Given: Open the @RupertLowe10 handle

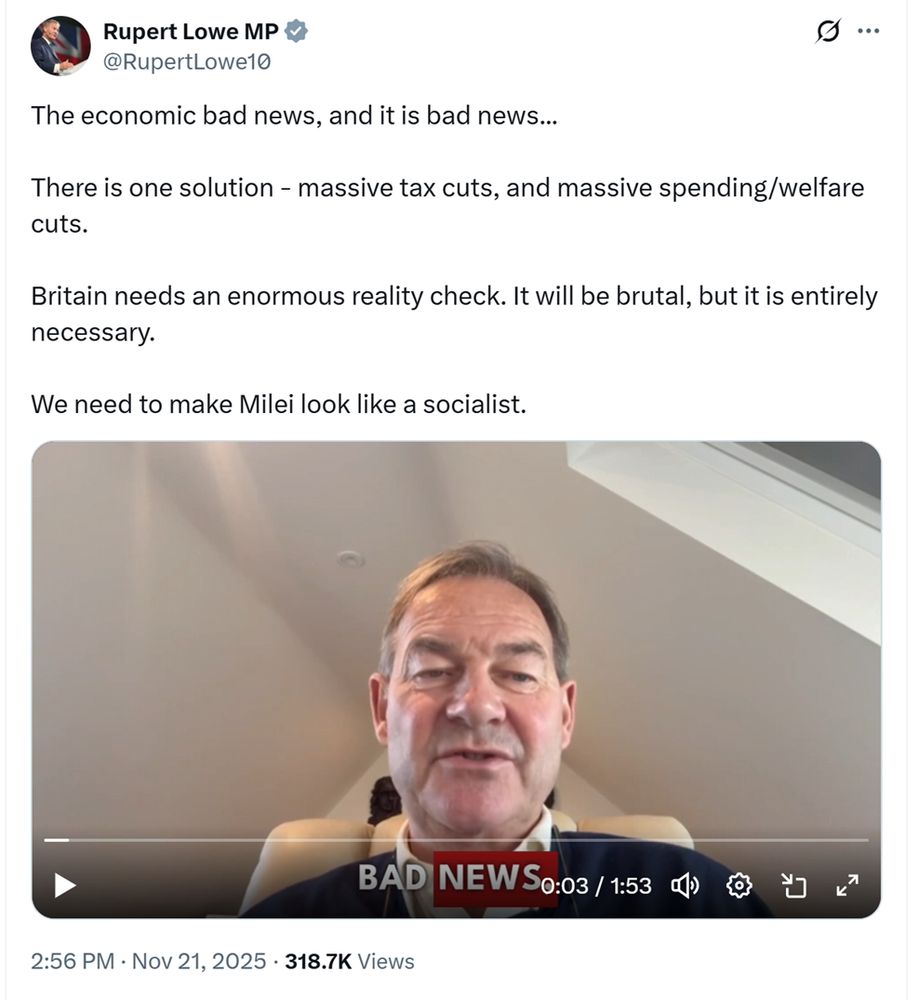Looking at the screenshot, I should (x=187, y=62).
